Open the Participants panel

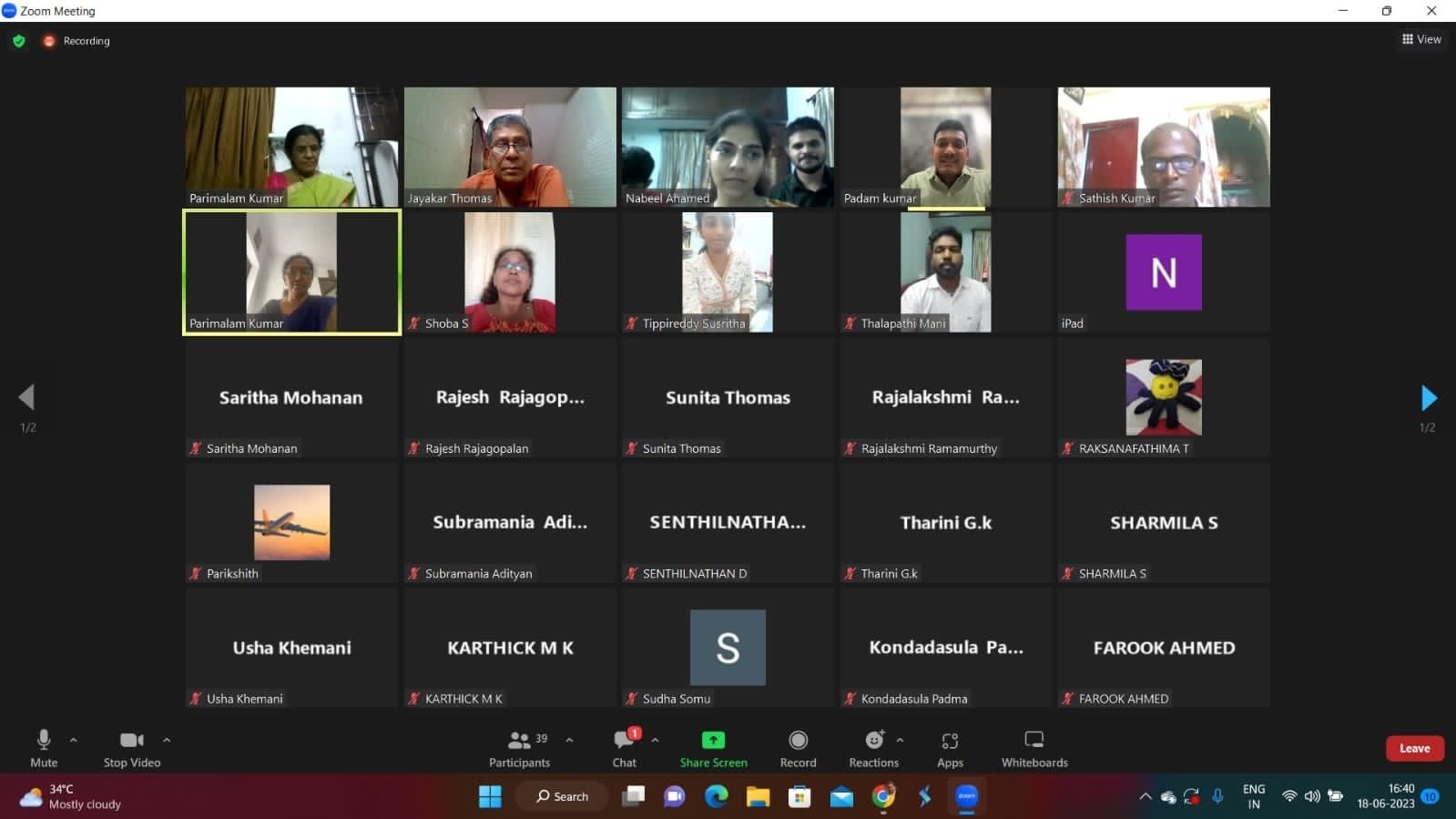click(x=520, y=748)
